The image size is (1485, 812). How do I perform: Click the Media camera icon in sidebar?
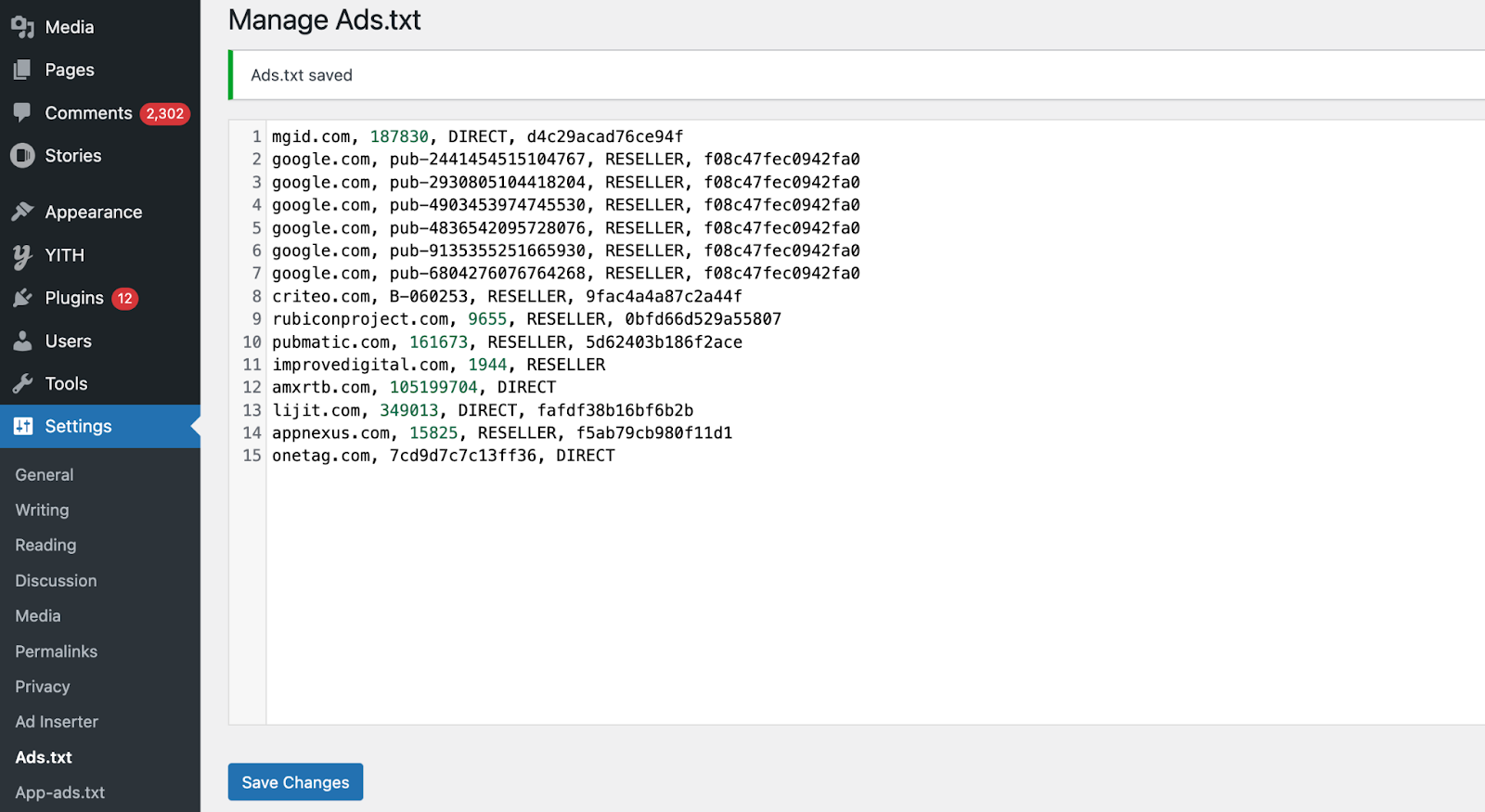coord(22,27)
